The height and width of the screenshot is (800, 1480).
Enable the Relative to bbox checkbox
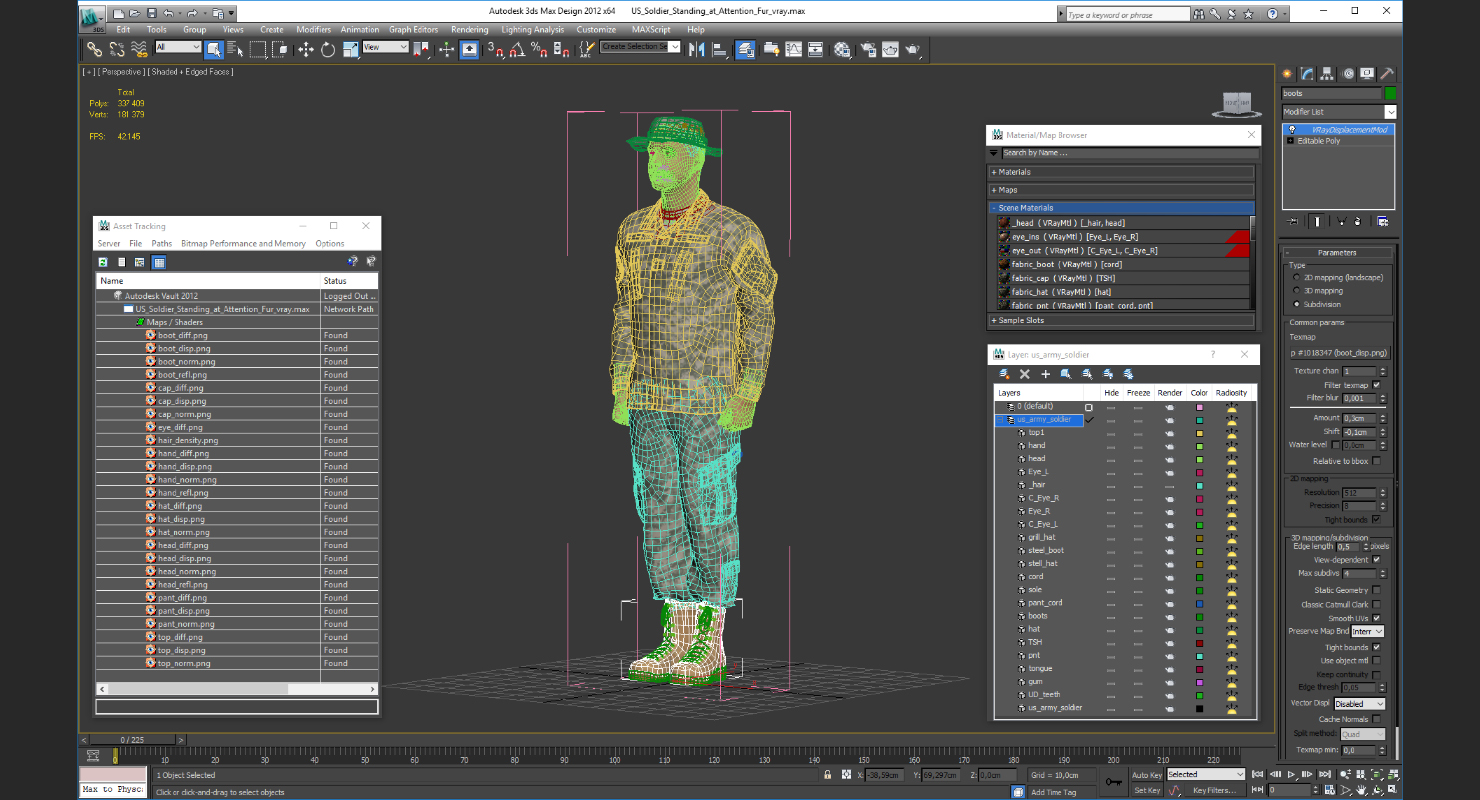(x=1377, y=461)
